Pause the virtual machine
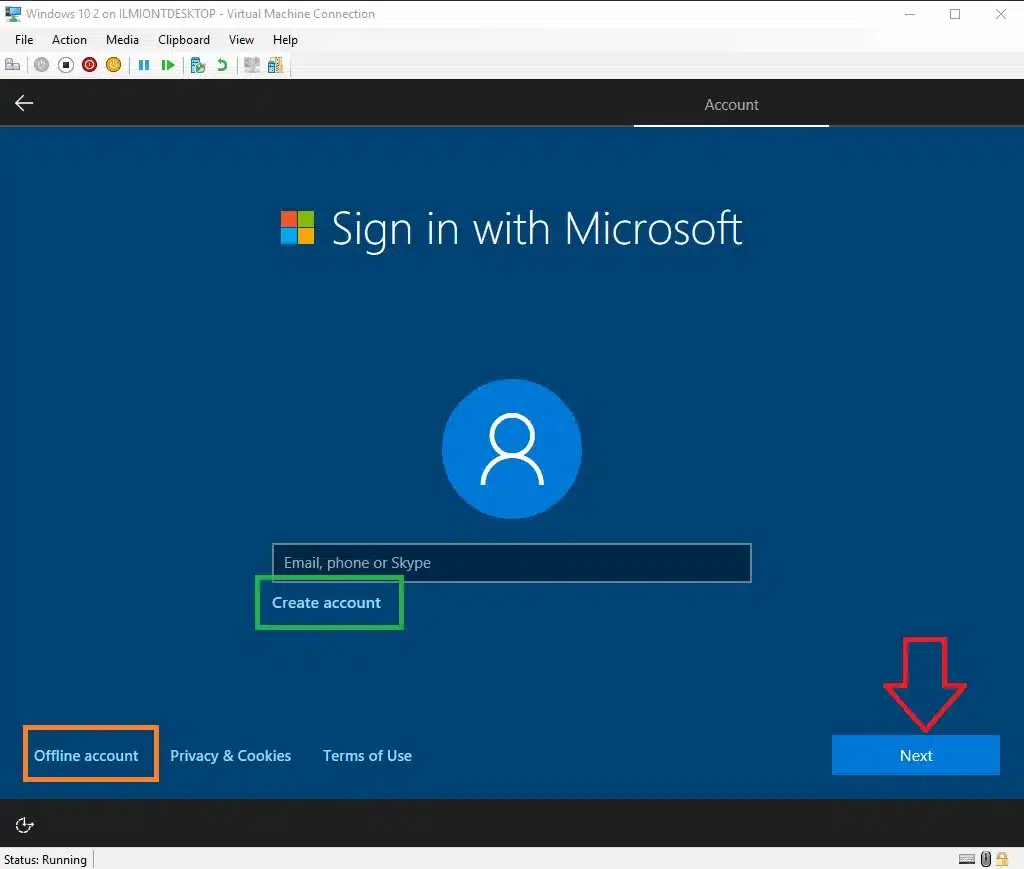 click(144, 65)
